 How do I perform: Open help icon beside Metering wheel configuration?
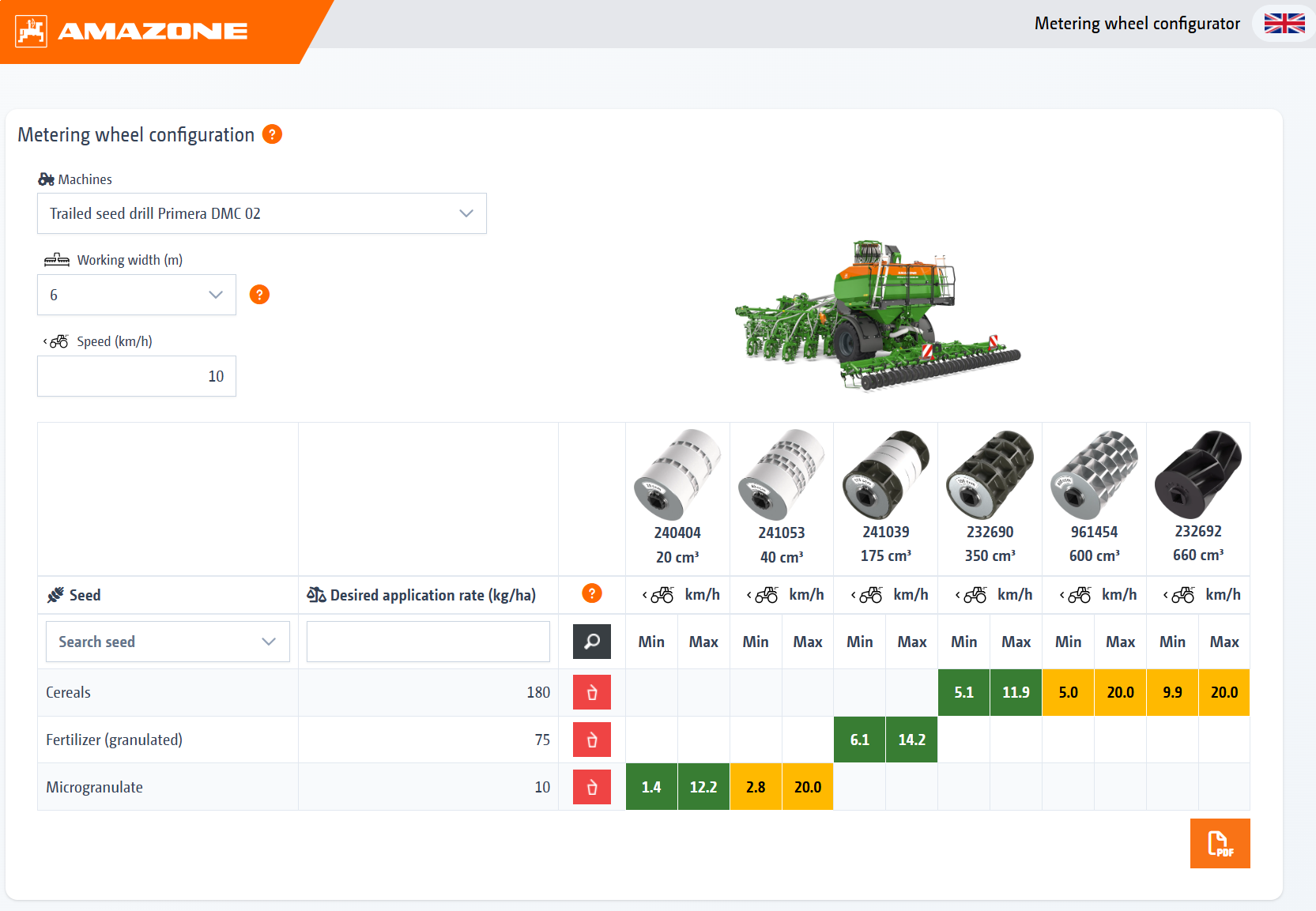(272, 134)
